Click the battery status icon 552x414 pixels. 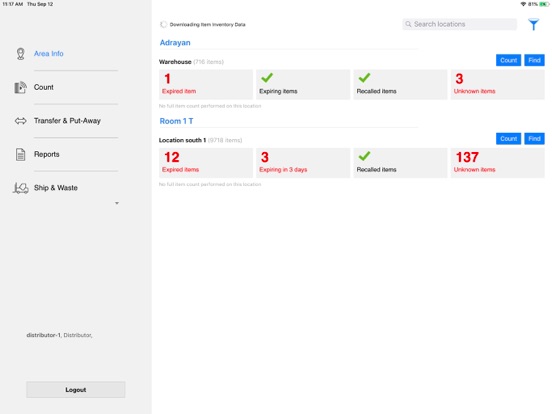click(544, 4)
